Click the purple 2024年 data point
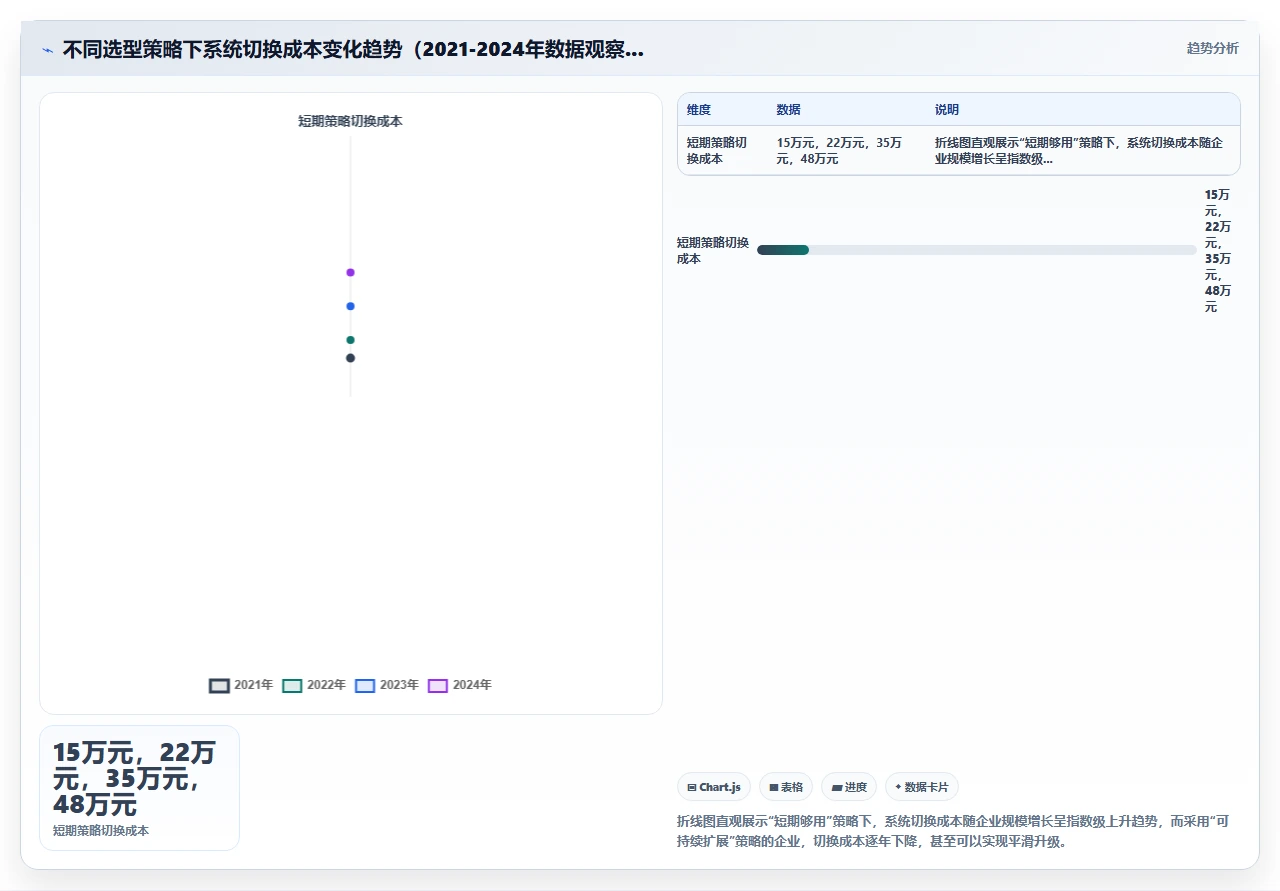The width and height of the screenshot is (1280, 891). [x=350, y=272]
